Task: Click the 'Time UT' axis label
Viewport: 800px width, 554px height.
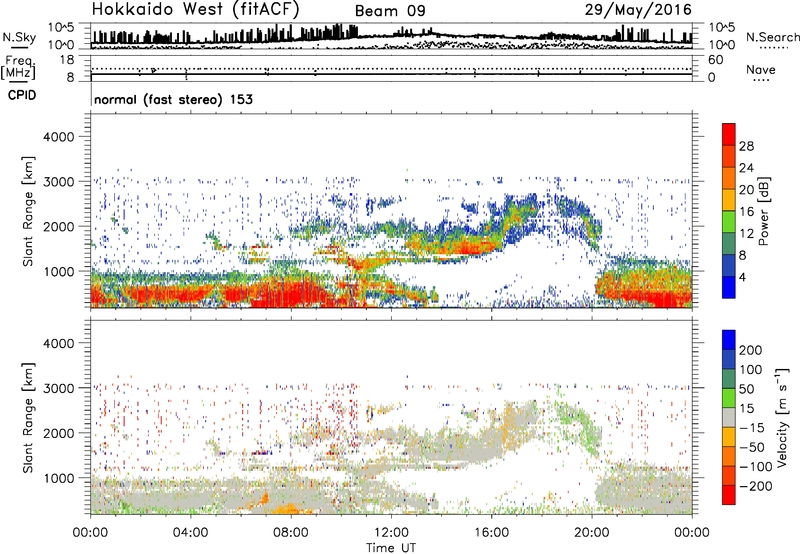Action: coord(391,548)
